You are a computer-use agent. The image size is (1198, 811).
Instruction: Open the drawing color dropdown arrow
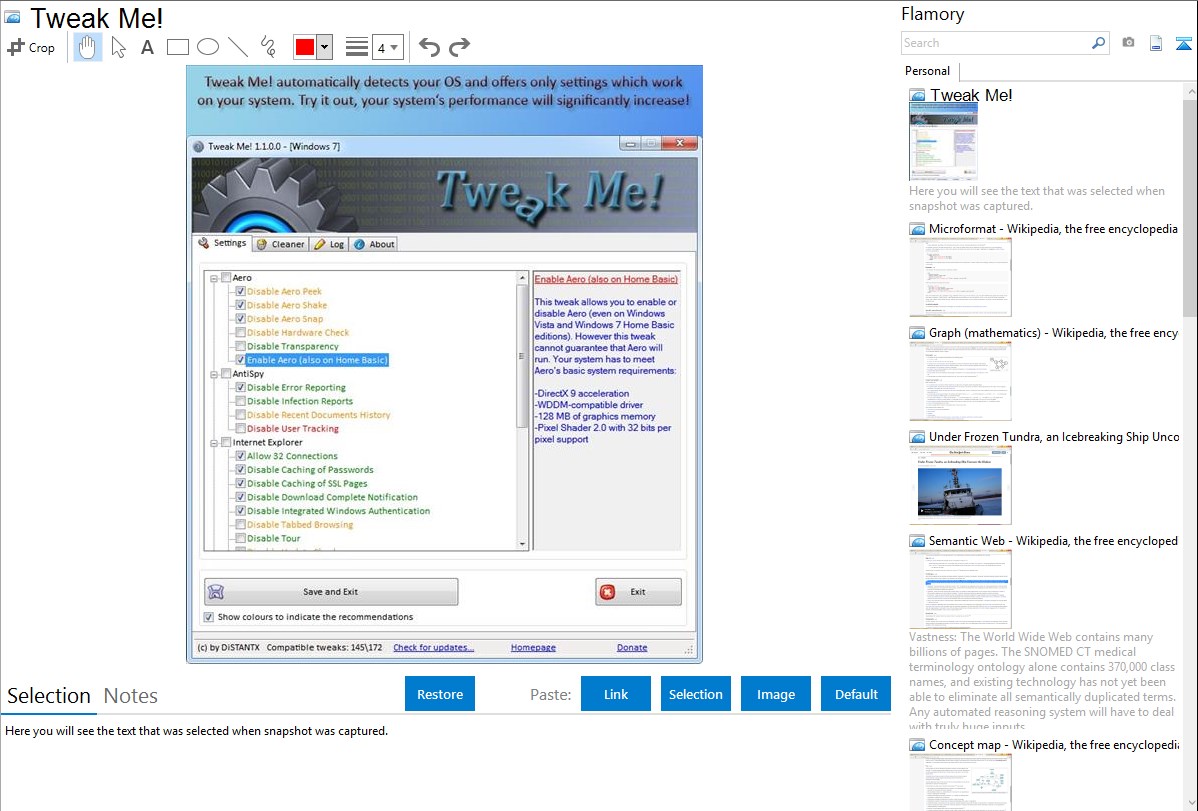point(324,47)
